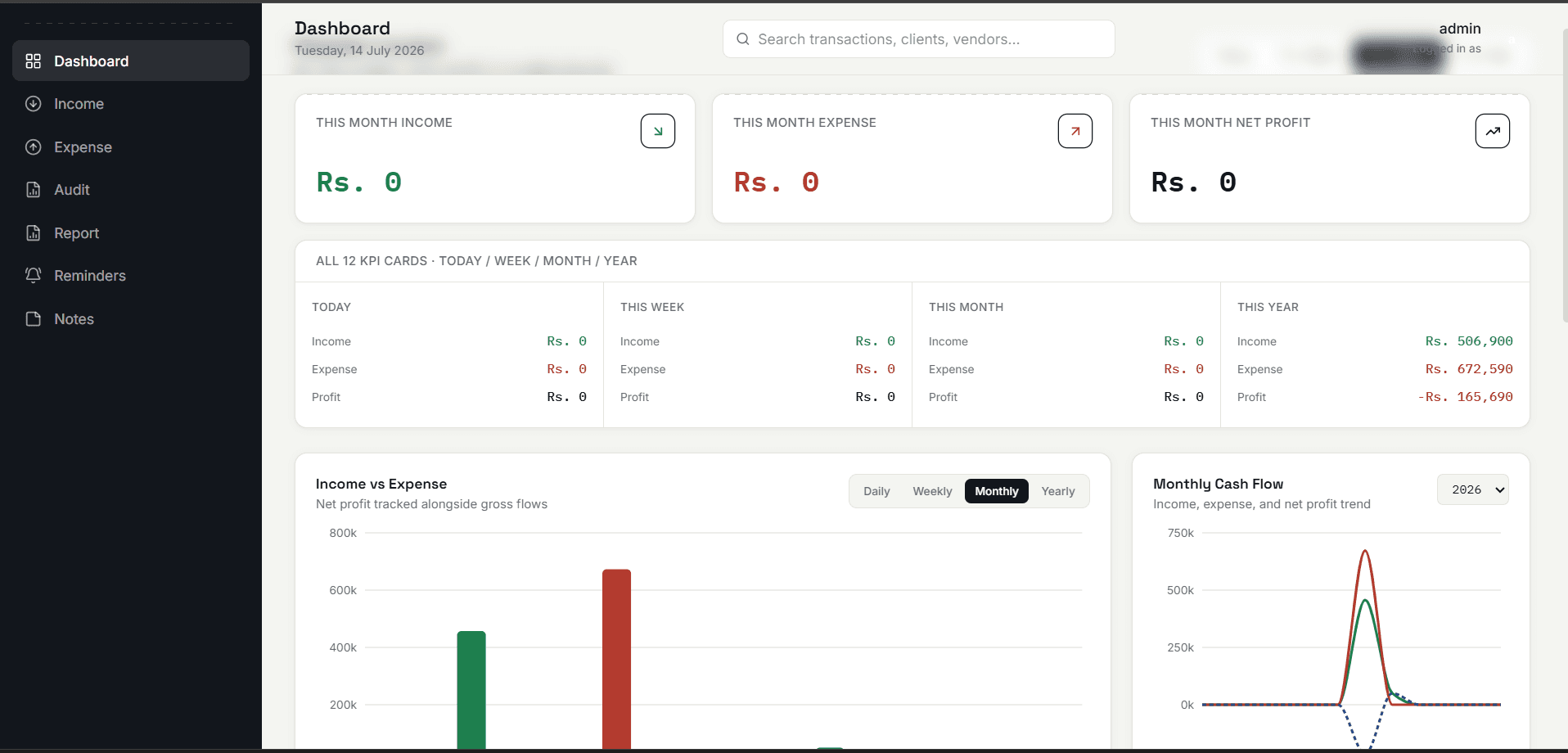Screen dimensions: 1568x753
Task: Click the Monthly Cash Flow title
Action: 1218,484
